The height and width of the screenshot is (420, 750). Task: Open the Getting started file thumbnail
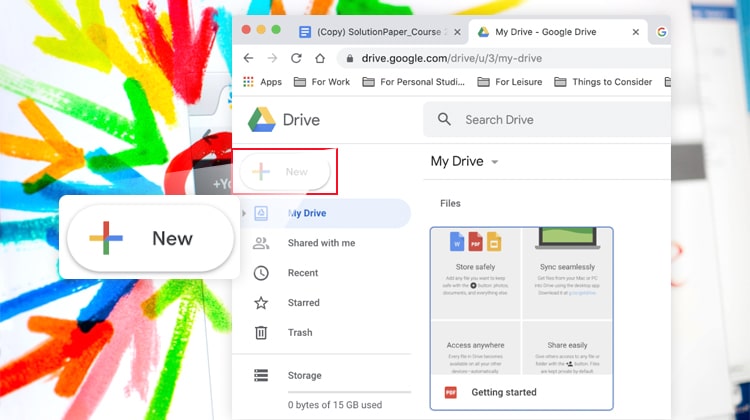pyautogui.click(x=521, y=301)
